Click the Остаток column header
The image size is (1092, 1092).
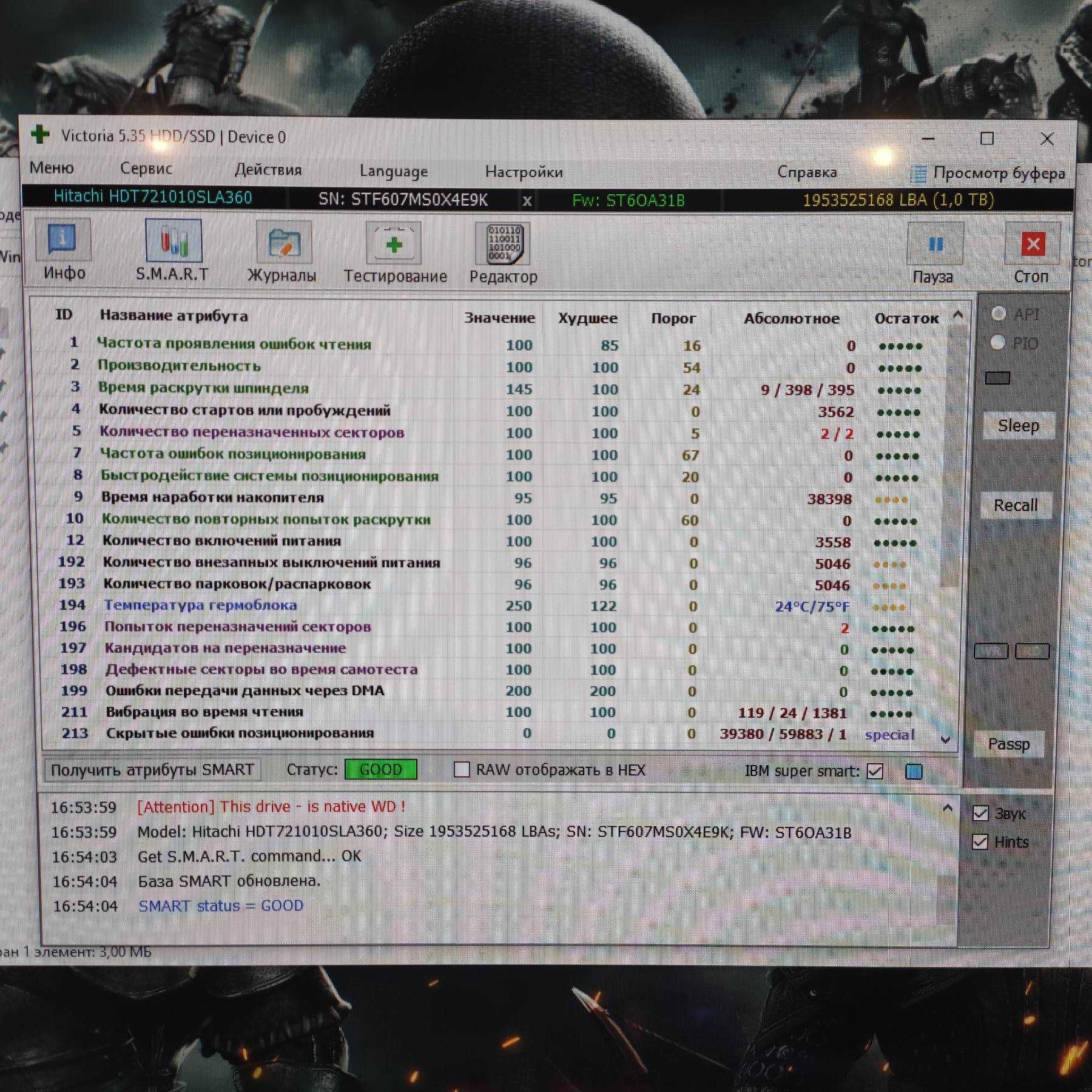[906, 318]
